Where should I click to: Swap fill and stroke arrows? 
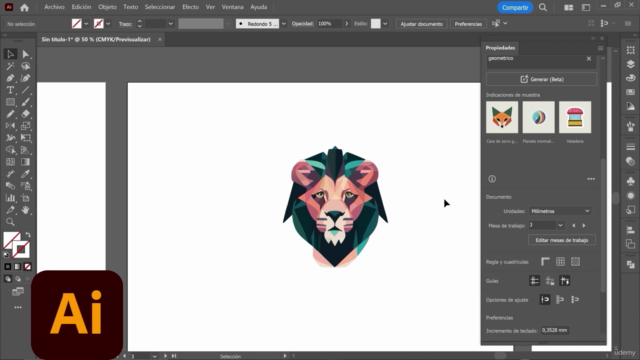pos(28,235)
